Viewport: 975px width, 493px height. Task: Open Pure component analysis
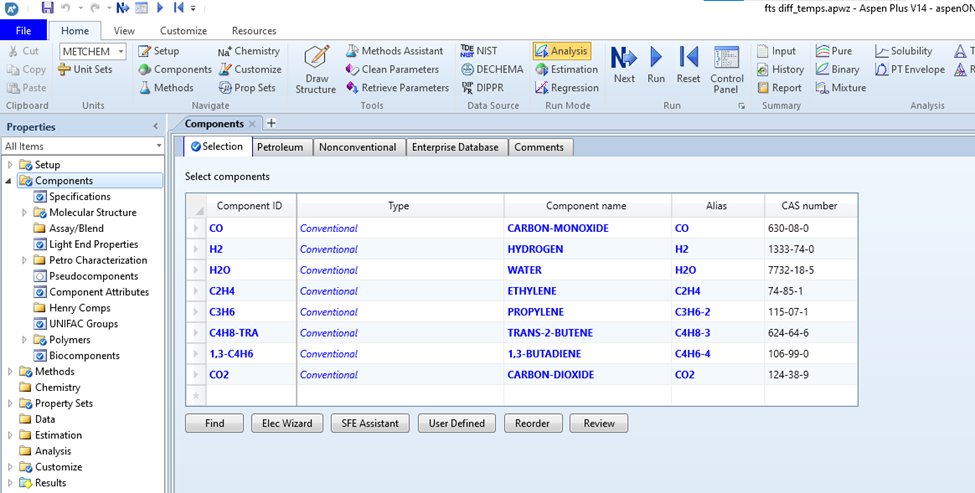point(834,51)
